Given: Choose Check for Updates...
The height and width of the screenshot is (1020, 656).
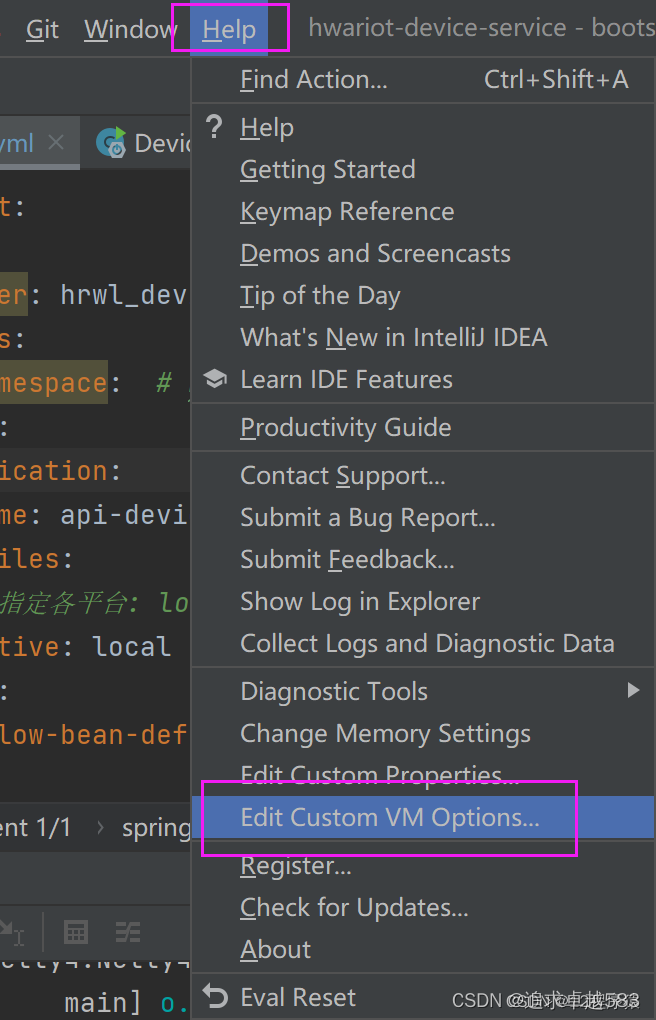Looking at the screenshot, I should (x=422, y=907).
